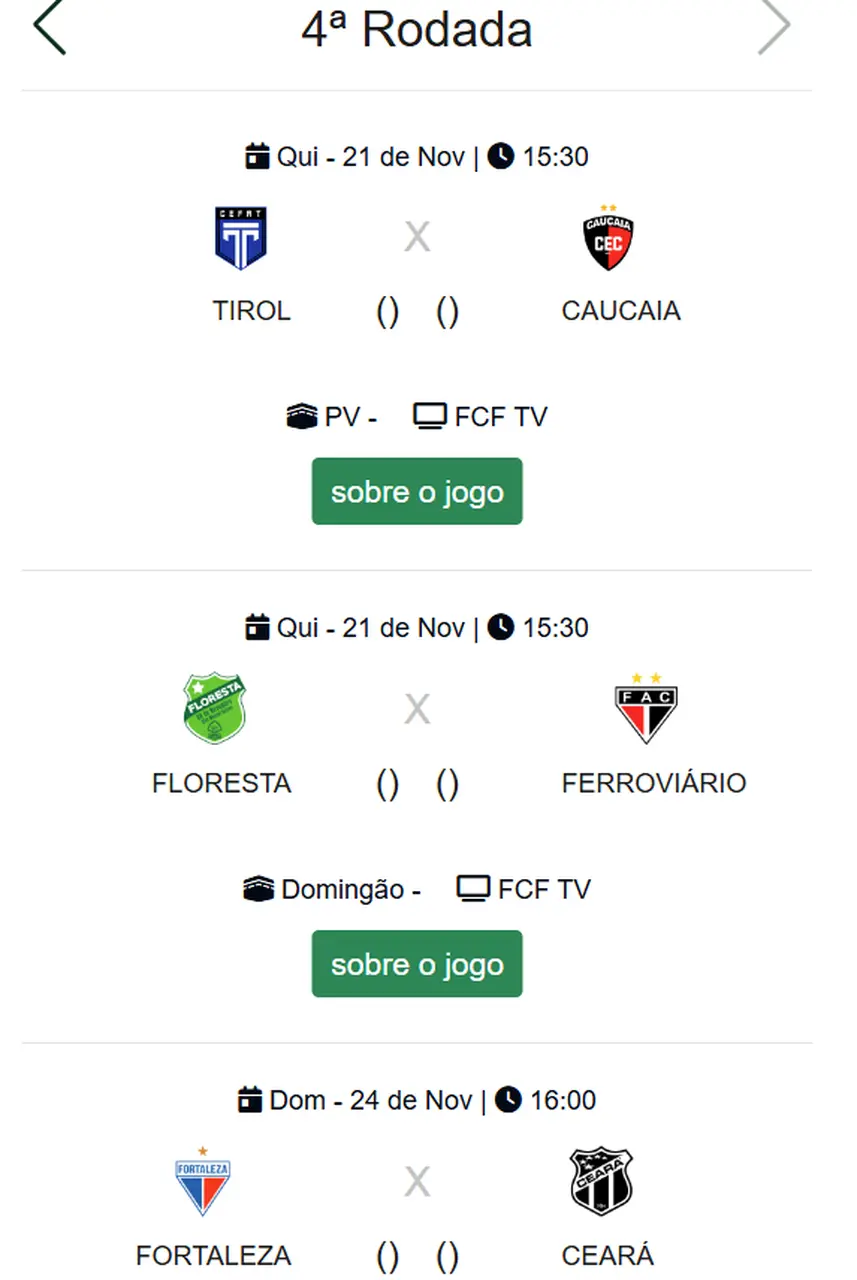Screen dimensions: 857x1280
Task: Click the CAUCAIA team name
Action: click(x=621, y=311)
